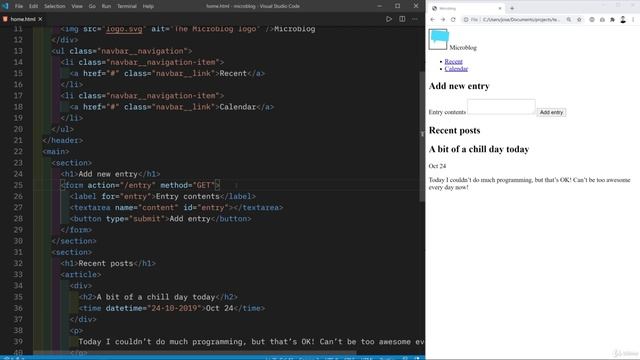Click the Microblog logo image

438,40
